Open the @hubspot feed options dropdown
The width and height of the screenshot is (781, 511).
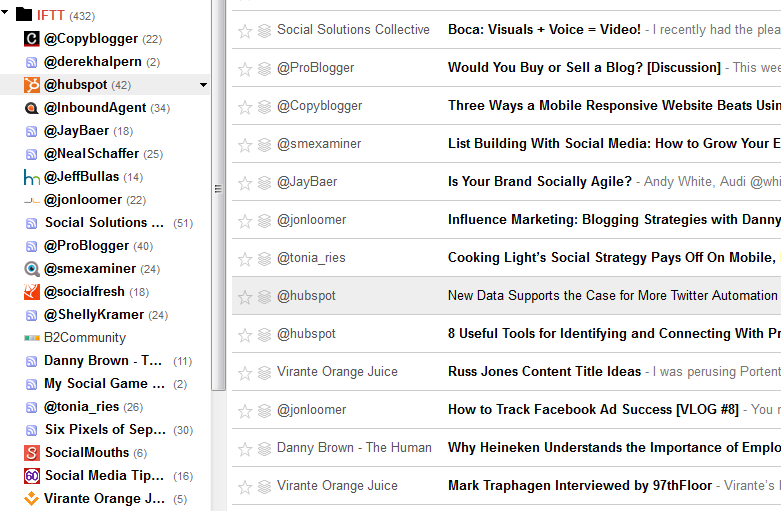click(x=203, y=85)
